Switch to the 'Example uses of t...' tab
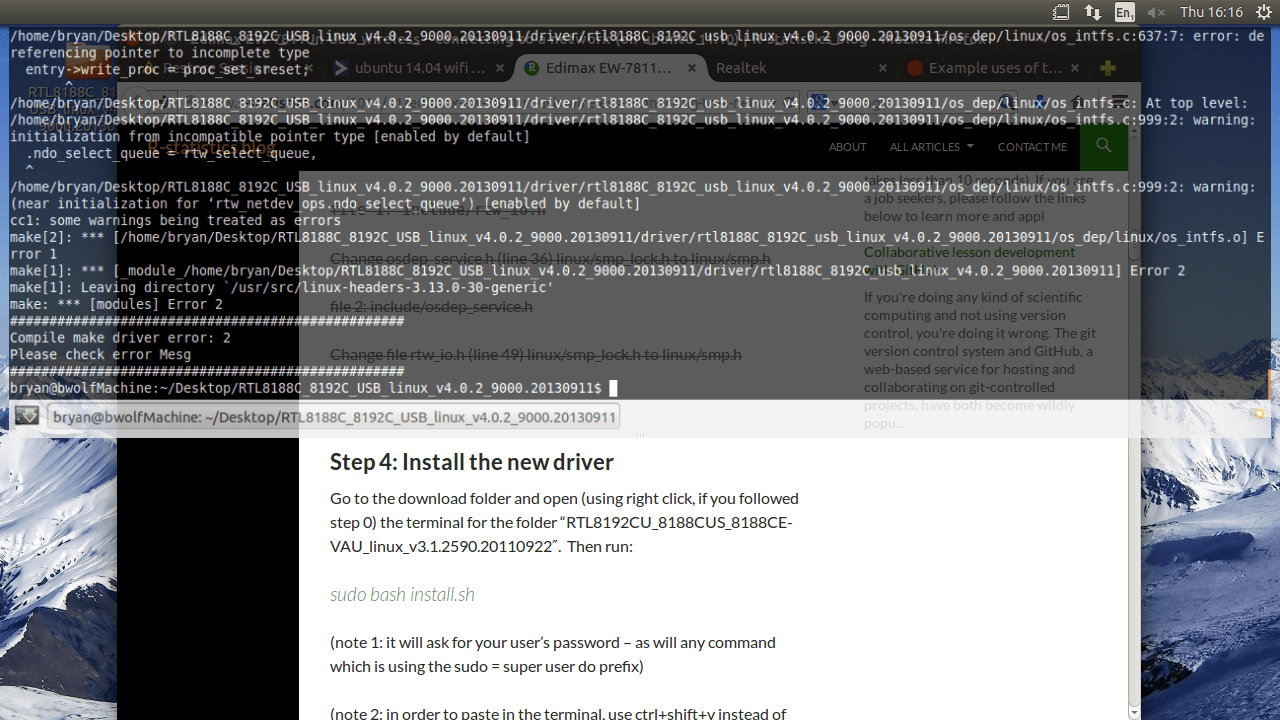The height and width of the screenshot is (720, 1280). pyautogui.click(x=994, y=68)
